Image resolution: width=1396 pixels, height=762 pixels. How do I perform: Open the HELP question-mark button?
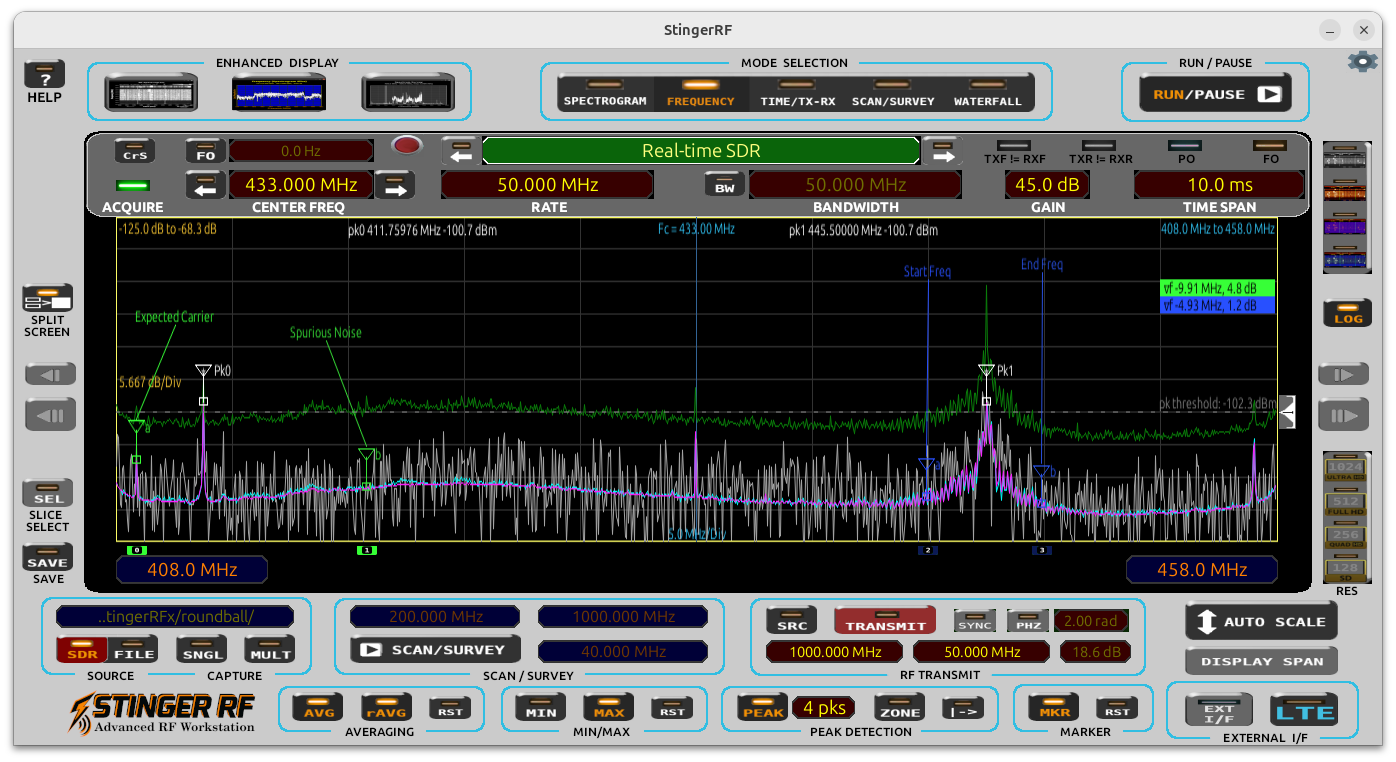45,75
